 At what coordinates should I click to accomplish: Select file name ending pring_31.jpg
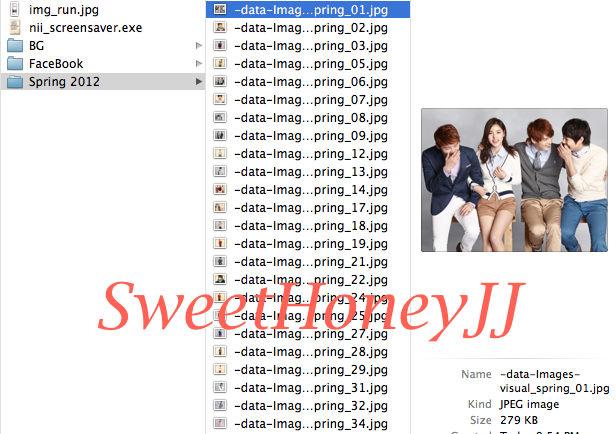point(311,388)
